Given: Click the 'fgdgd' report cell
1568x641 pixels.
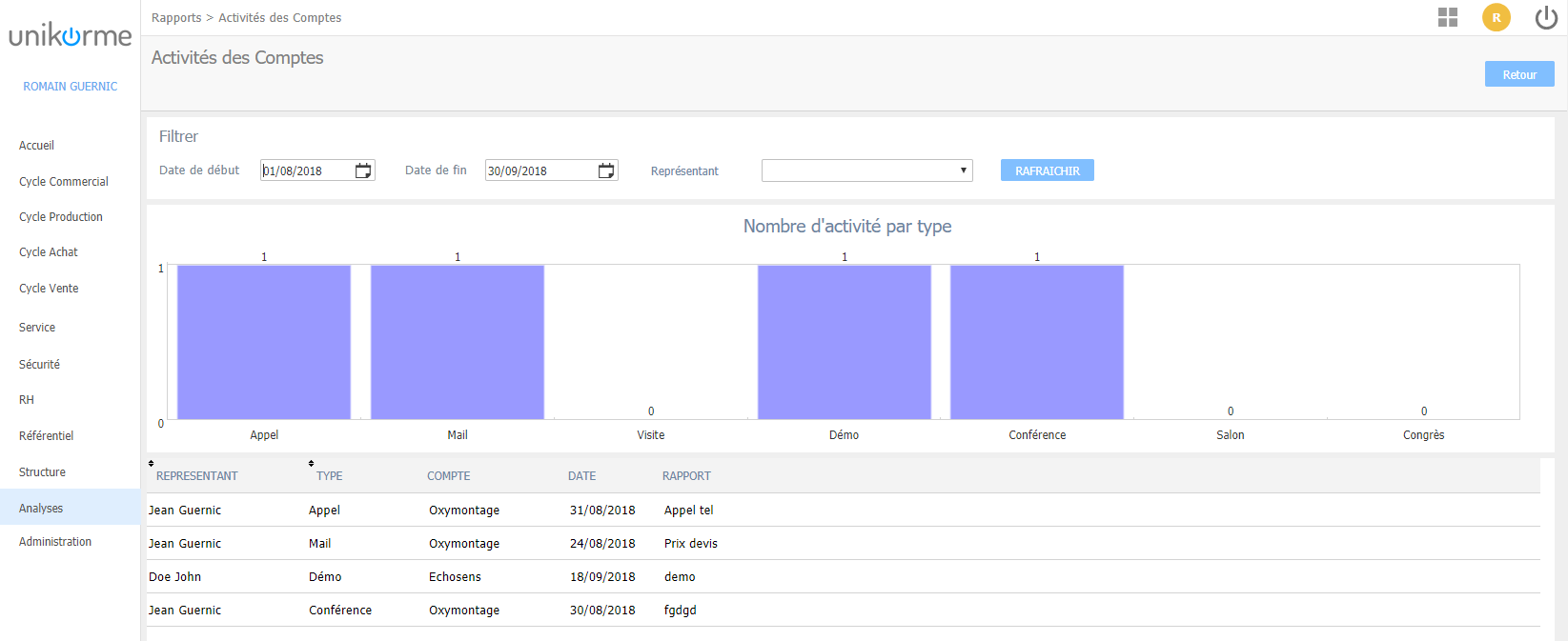Looking at the screenshot, I should tap(681, 611).
